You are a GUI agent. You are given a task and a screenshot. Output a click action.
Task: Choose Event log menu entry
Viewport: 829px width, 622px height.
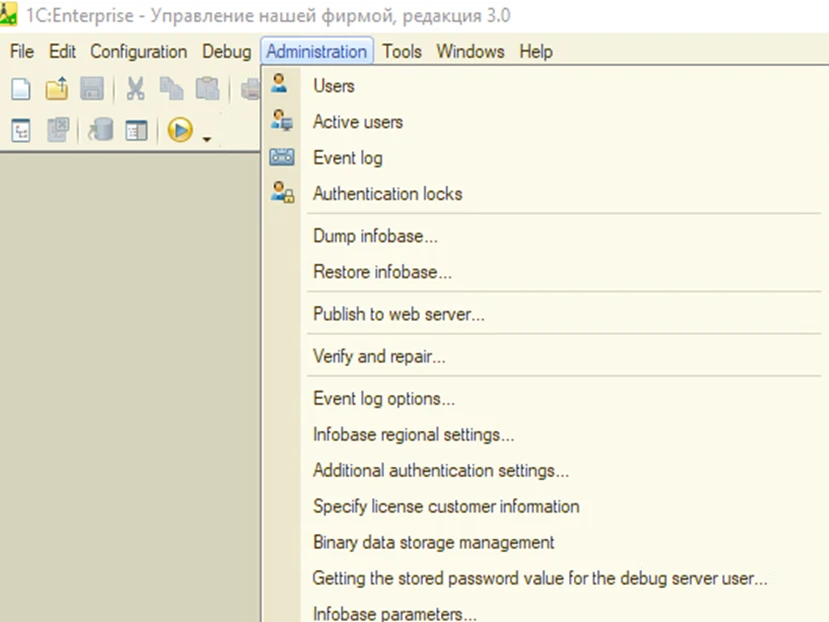coord(545,158)
